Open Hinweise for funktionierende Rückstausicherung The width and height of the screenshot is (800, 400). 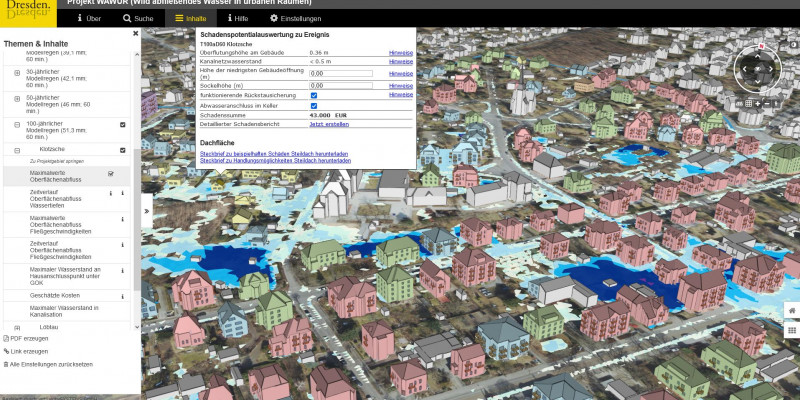pos(401,94)
